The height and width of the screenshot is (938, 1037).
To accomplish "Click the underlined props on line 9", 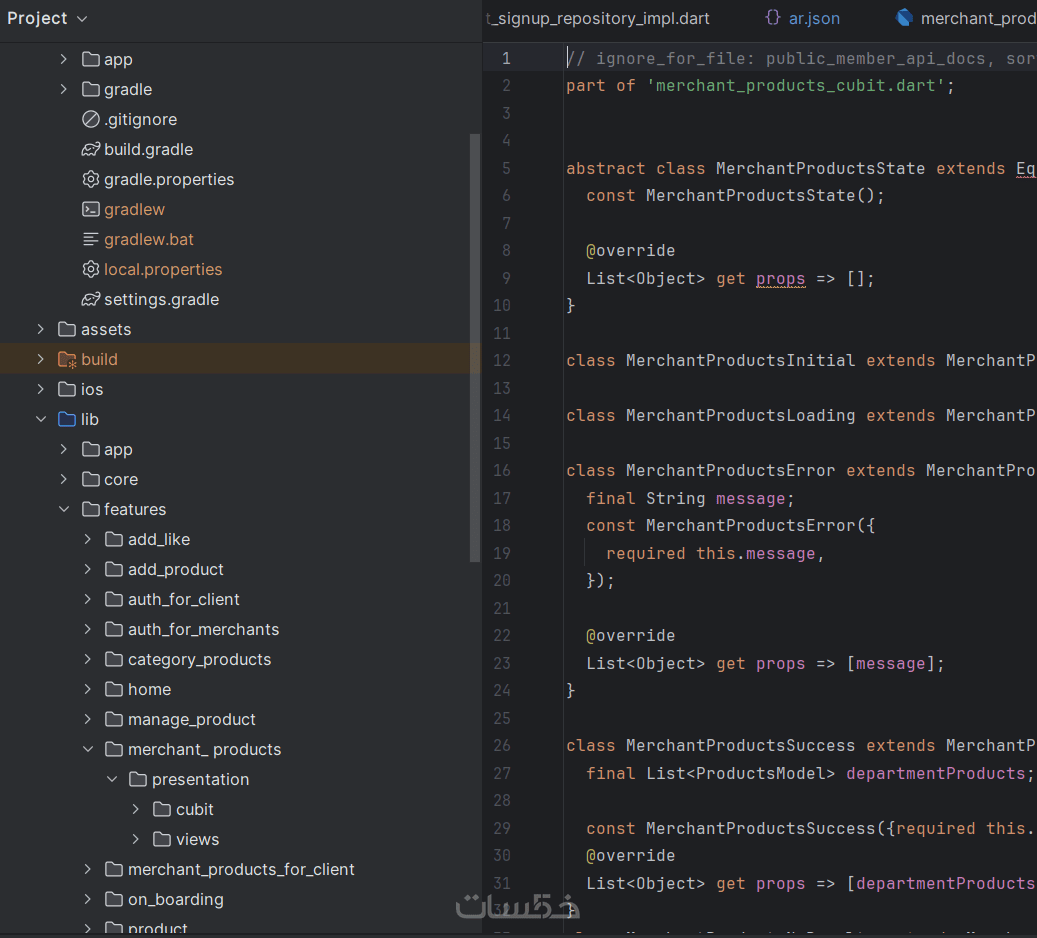I will pos(780,278).
